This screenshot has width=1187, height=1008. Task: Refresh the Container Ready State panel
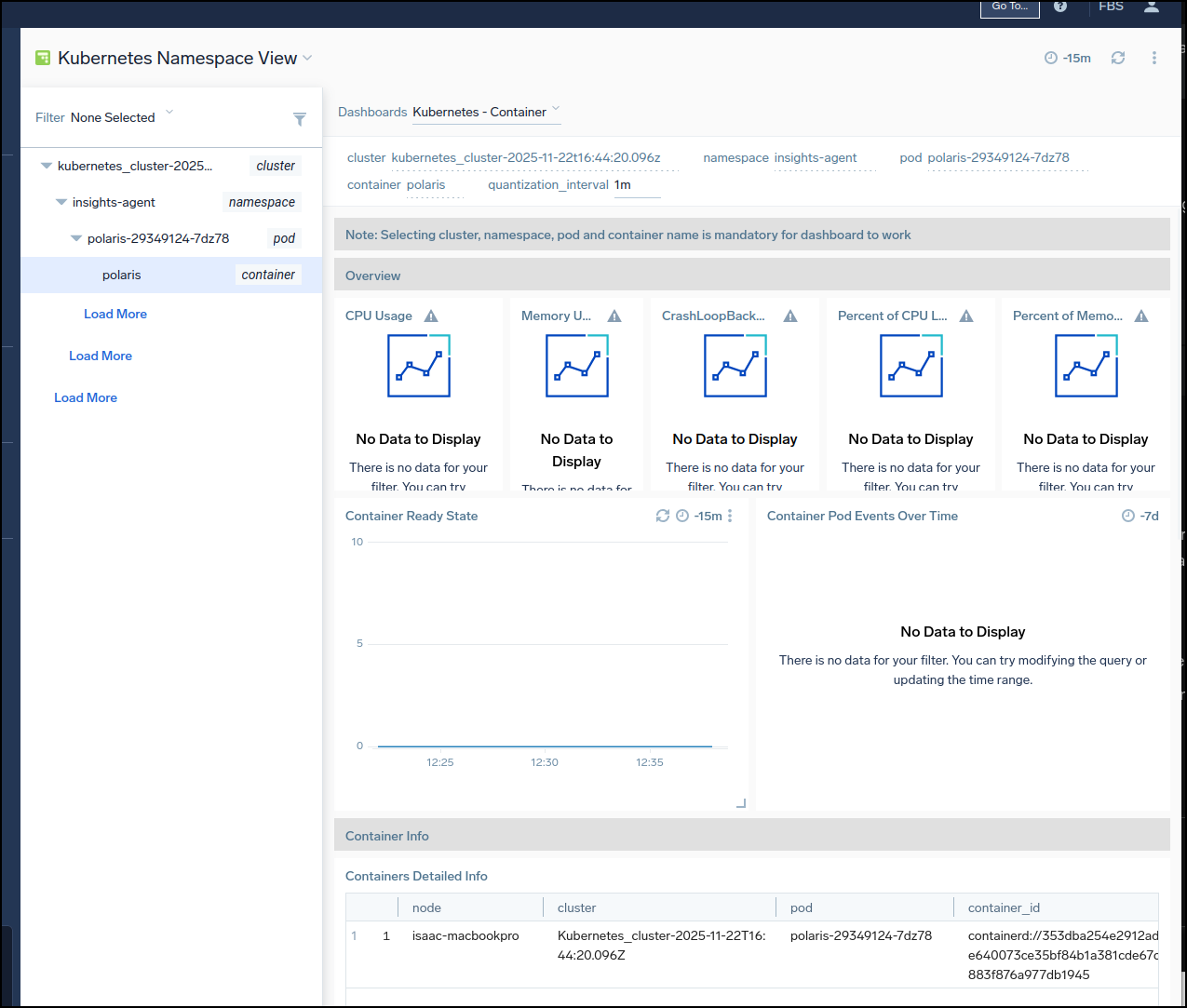(662, 516)
